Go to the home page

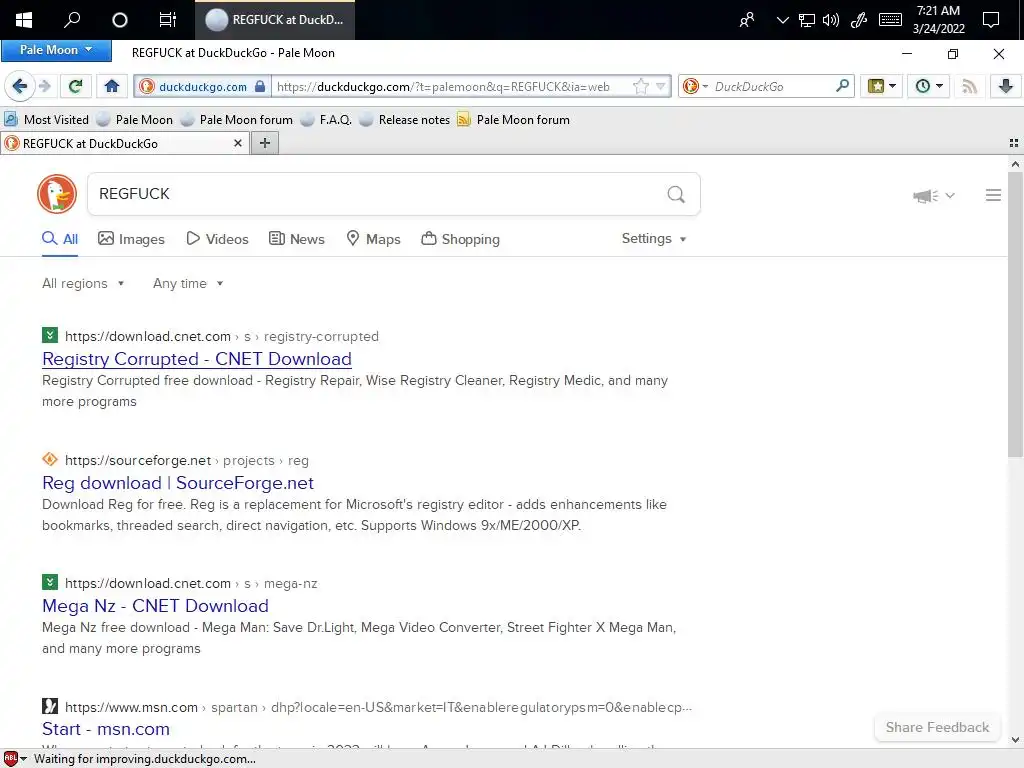coord(112,86)
